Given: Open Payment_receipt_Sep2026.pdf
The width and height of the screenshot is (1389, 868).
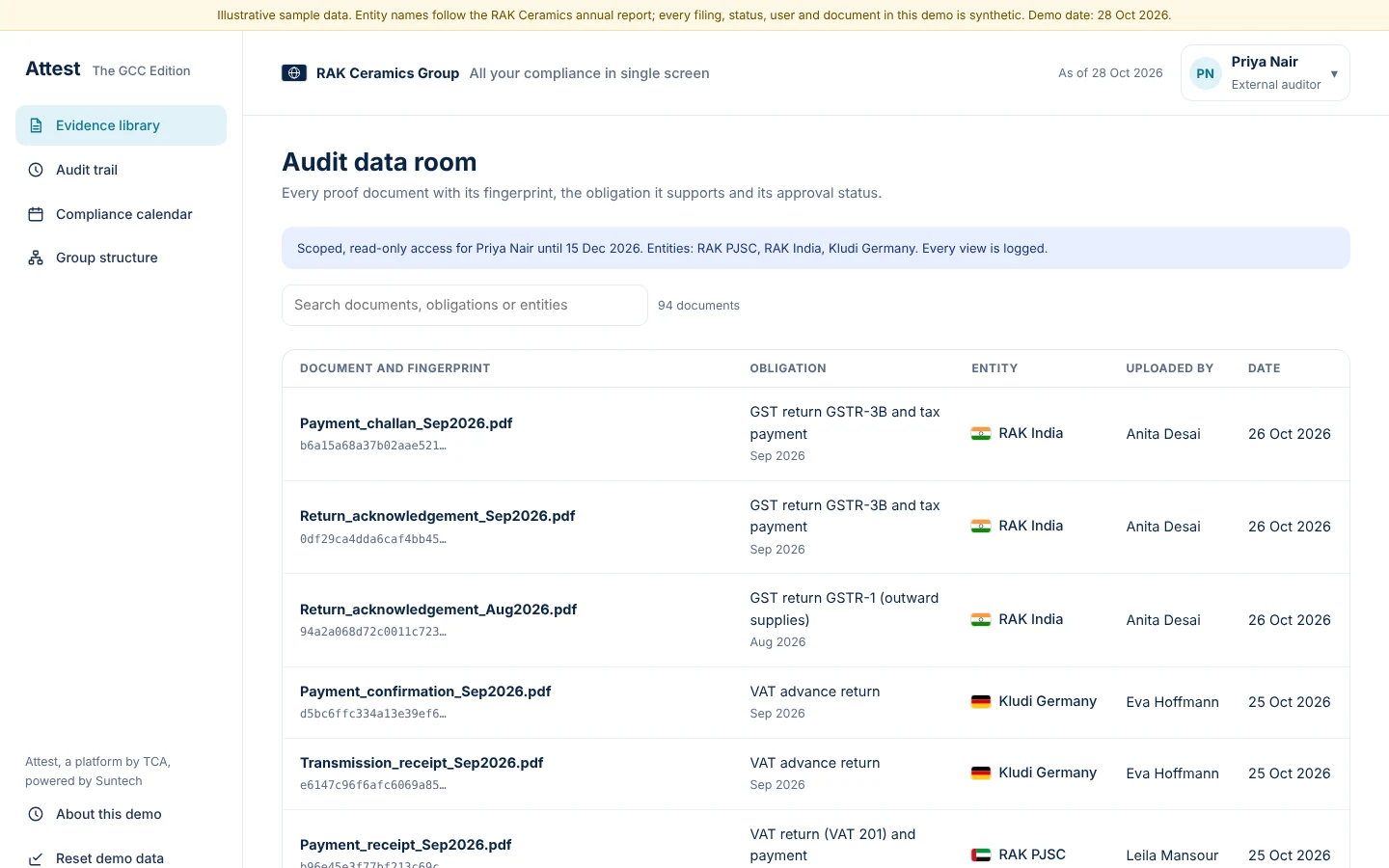Looking at the screenshot, I should pyautogui.click(x=406, y=845).
